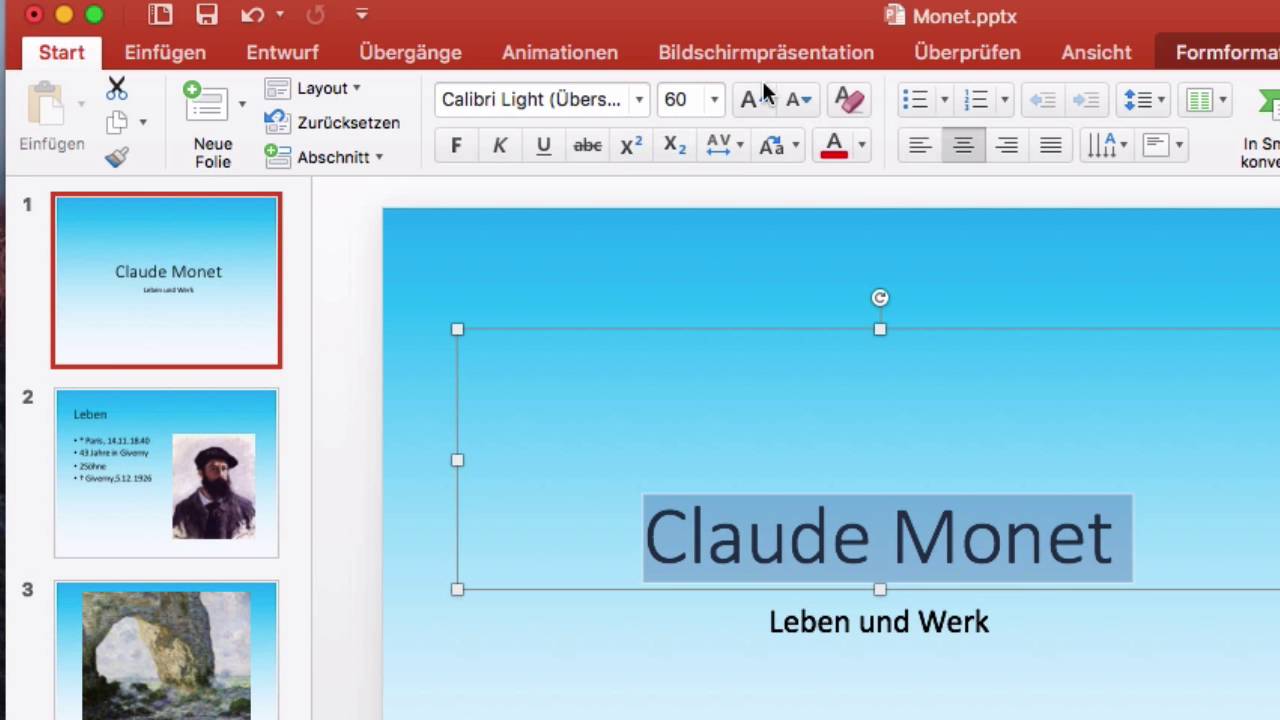The width and height of the screenshot is (1280, 720).
Task: Align text left
Action: point(920,146)
